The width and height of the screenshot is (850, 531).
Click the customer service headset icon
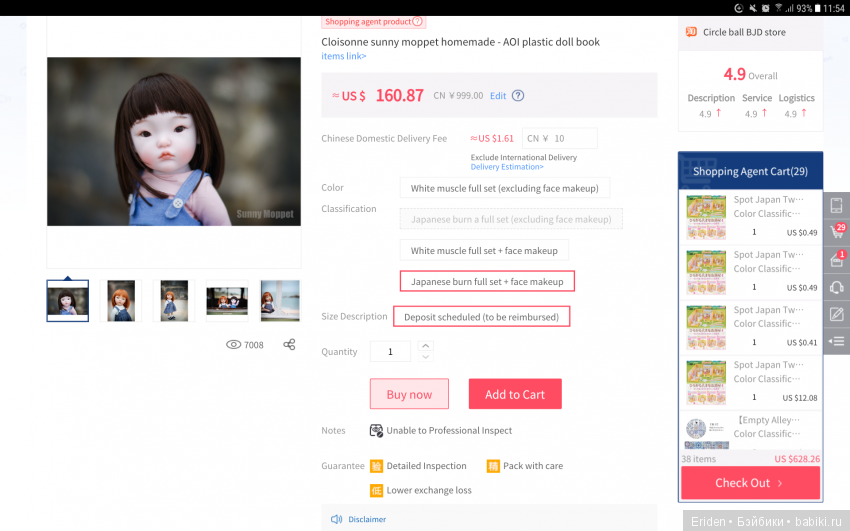836,287
